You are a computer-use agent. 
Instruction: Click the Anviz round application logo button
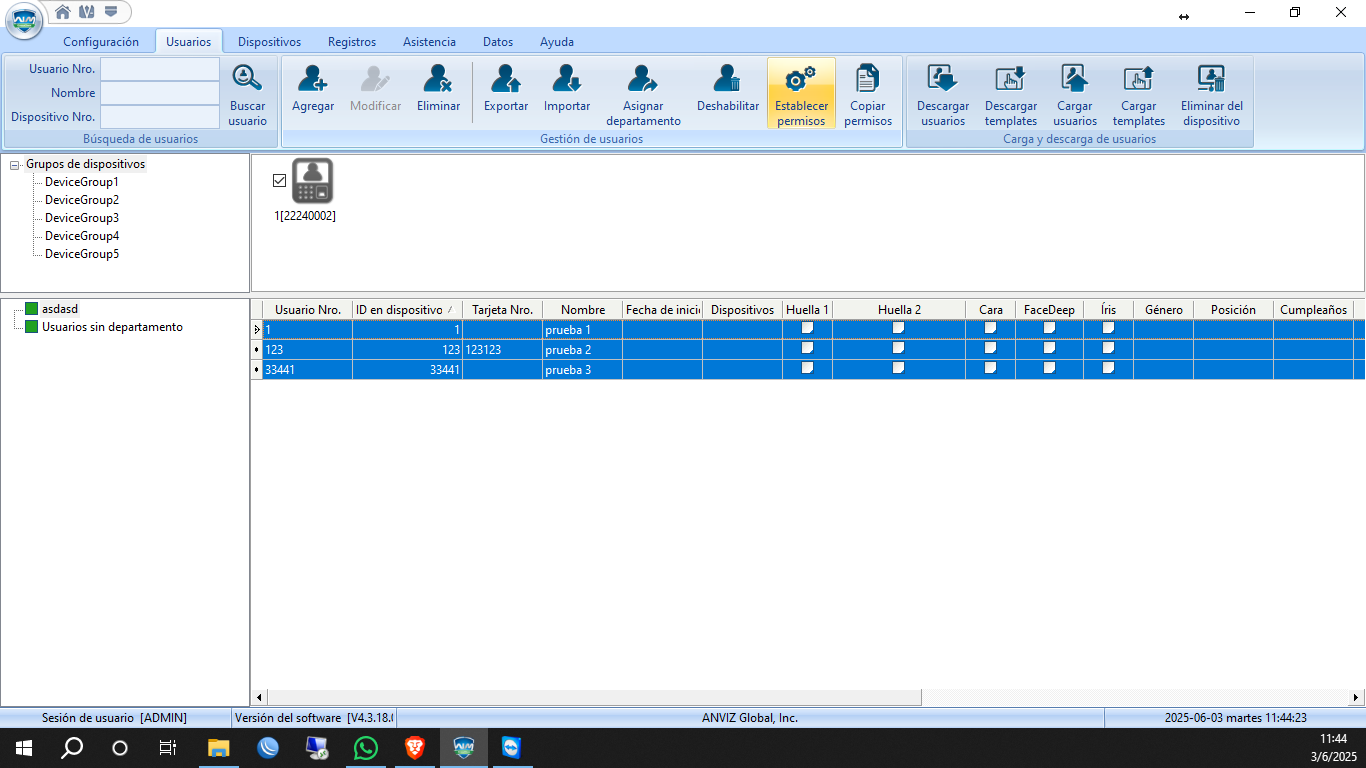(x=24, y=21)
